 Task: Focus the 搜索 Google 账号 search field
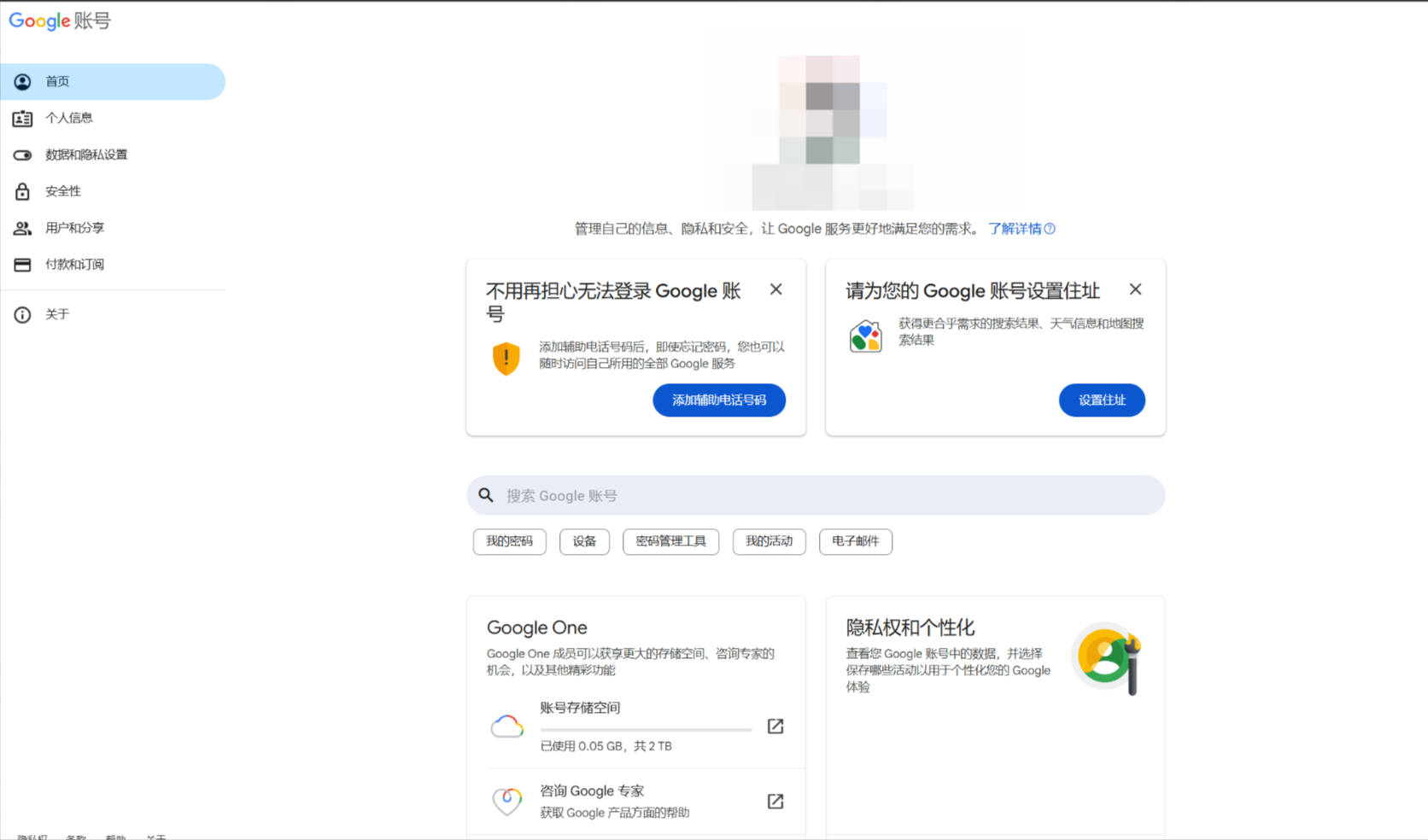point(816,495)
